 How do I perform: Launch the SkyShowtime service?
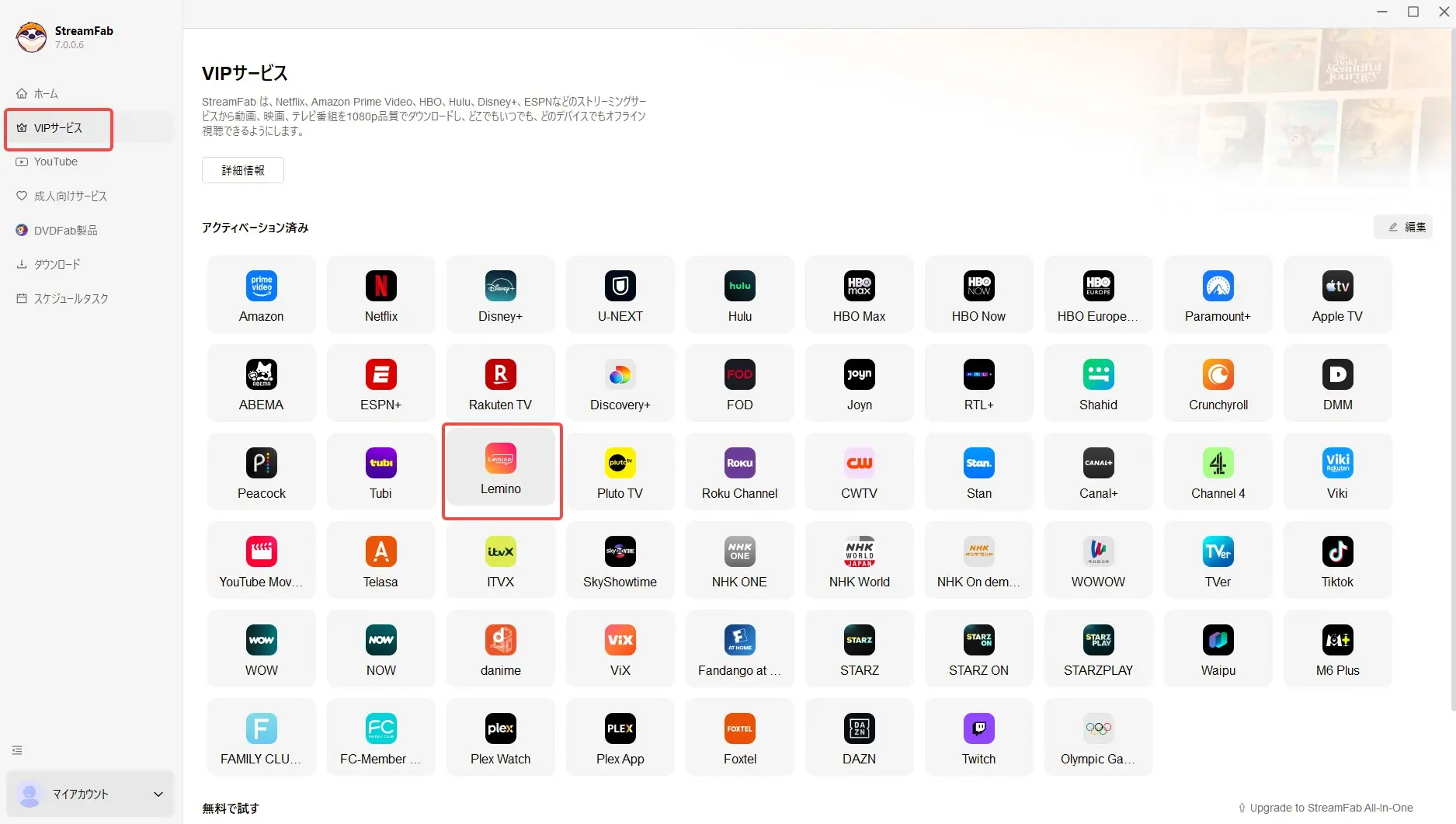click(620, 561)
